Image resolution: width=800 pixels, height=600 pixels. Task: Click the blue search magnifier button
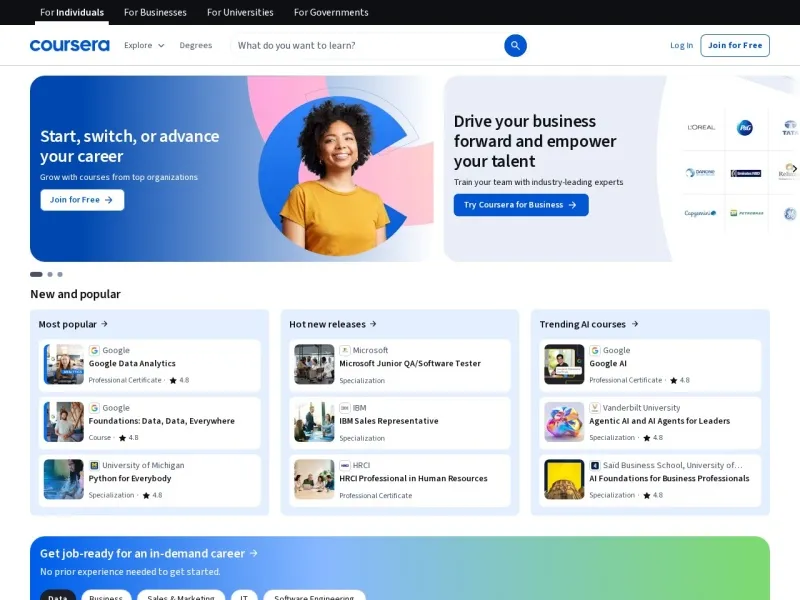click(x=515, y=45)
